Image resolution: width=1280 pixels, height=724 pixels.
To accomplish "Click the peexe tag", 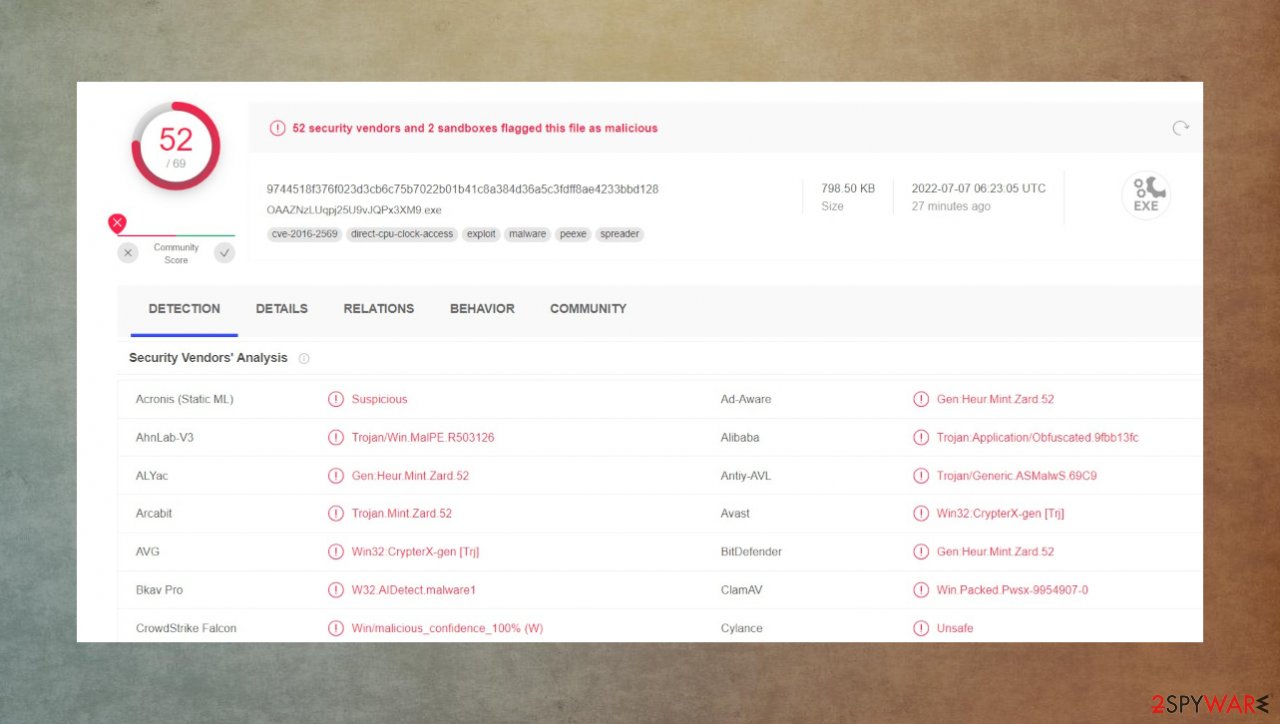I will (x=573, y=234).
